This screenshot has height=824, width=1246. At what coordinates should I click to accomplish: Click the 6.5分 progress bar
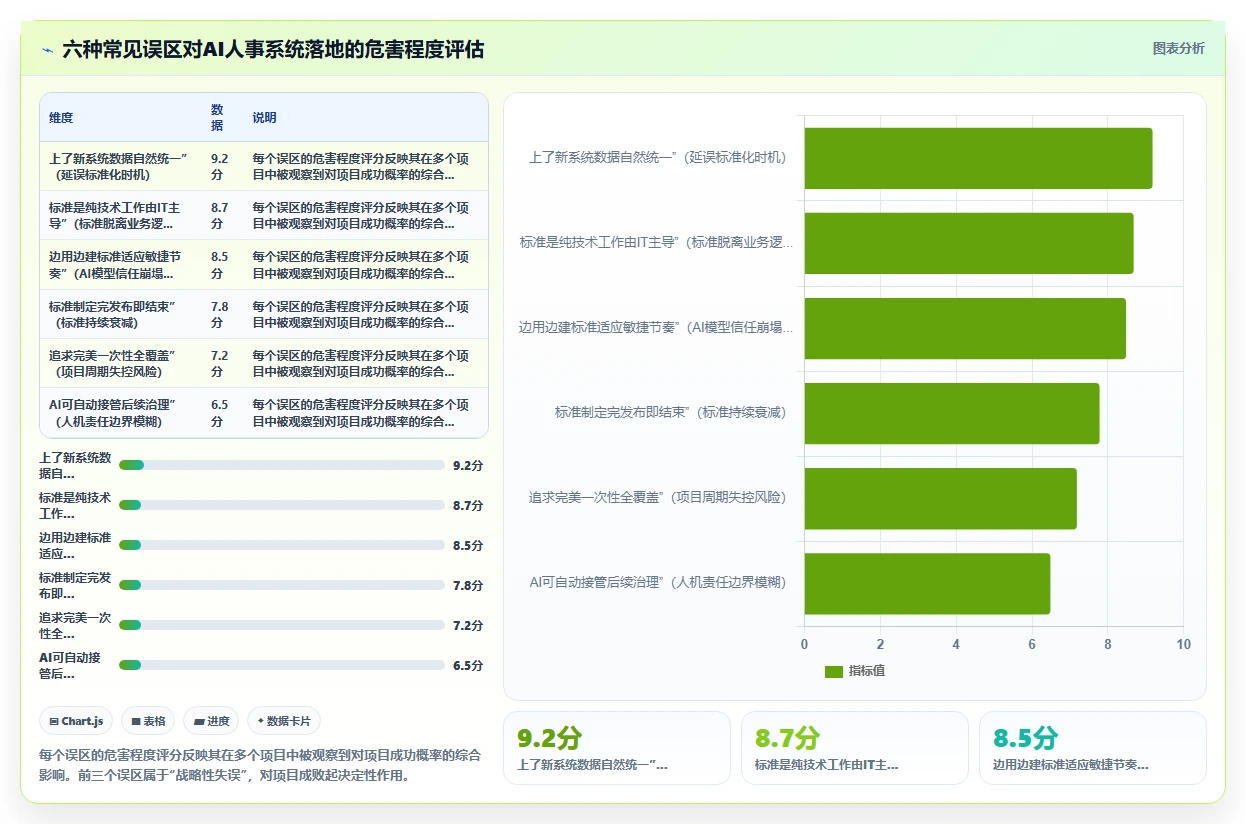[x=281, y=665]
